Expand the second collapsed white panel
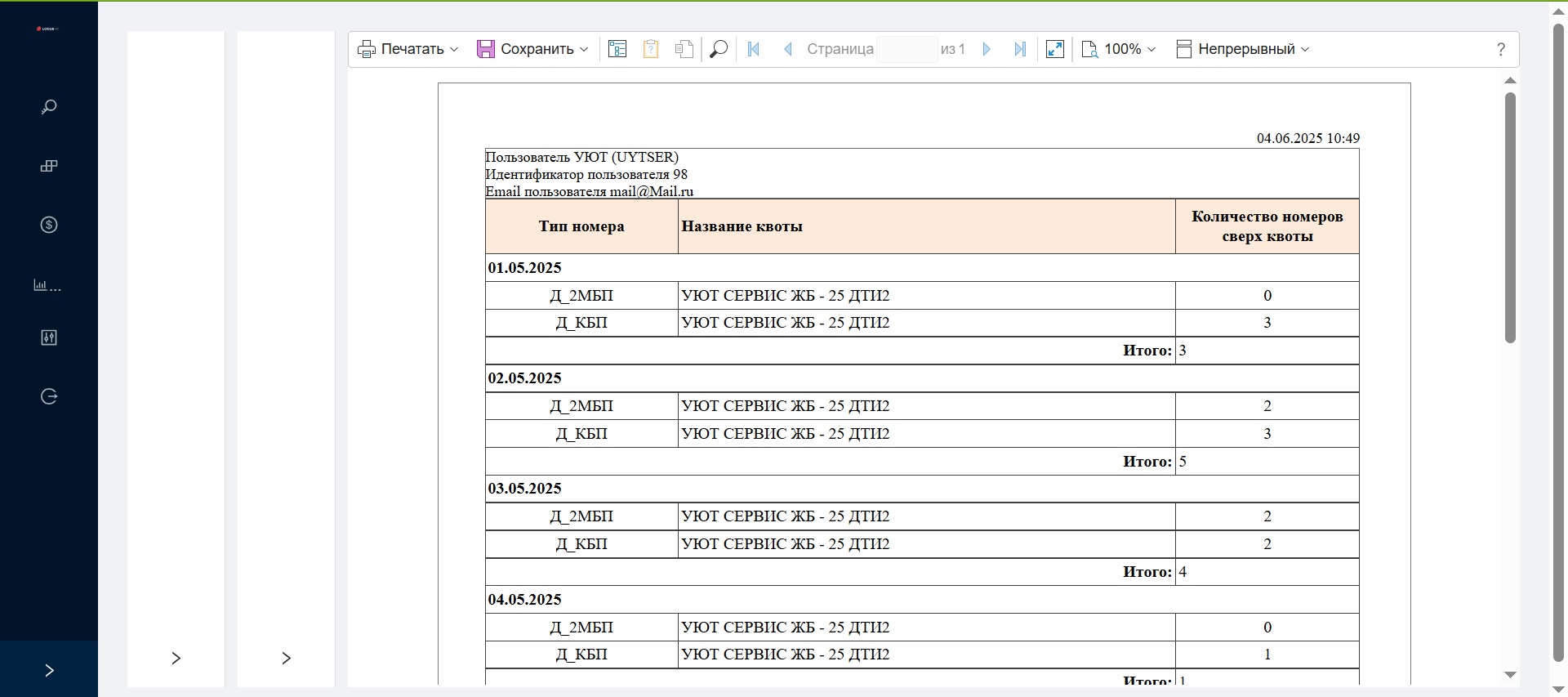Image resolution: width=1568 pixels, height=697 pixels. pyautogui.click(x=286, y=659)
